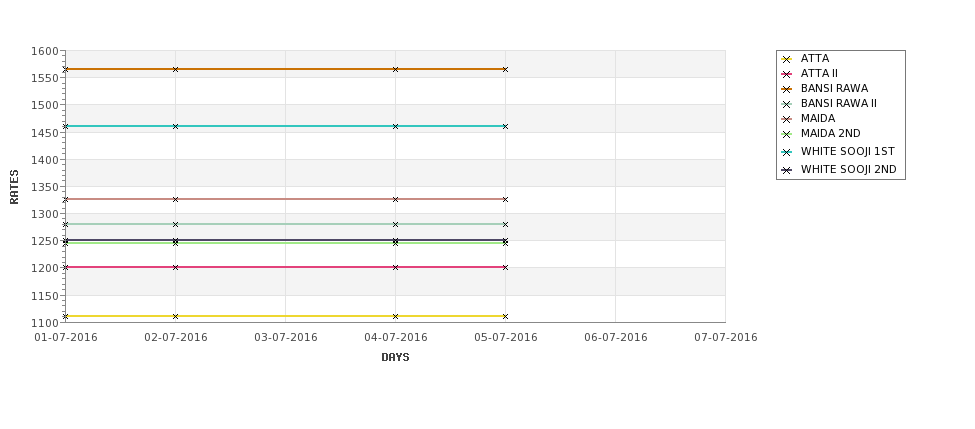Click the WHITE SOOJI 1ST legend marker
The width and height of the screenshot is (975, 429).
[787, 152]
